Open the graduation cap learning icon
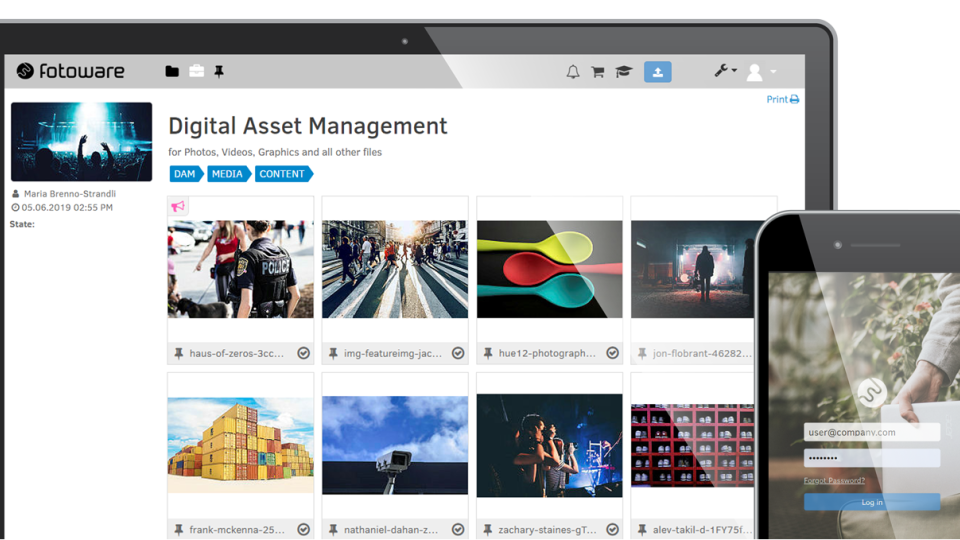The width and height of the screenshot is (960, 540). click(623, 72)
